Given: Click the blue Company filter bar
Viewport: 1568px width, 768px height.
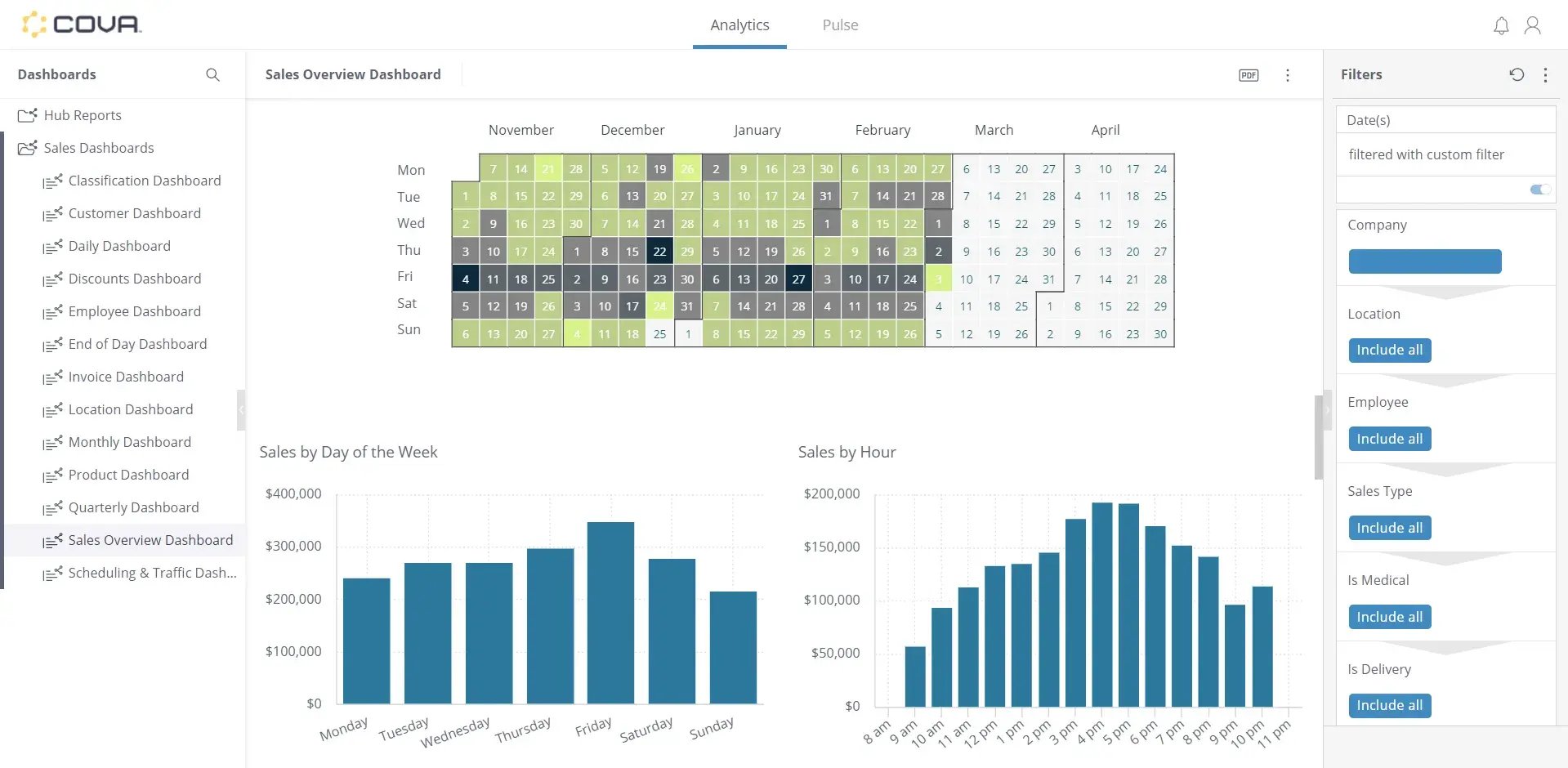Looking at the screenshot, I should [1424, 261].
